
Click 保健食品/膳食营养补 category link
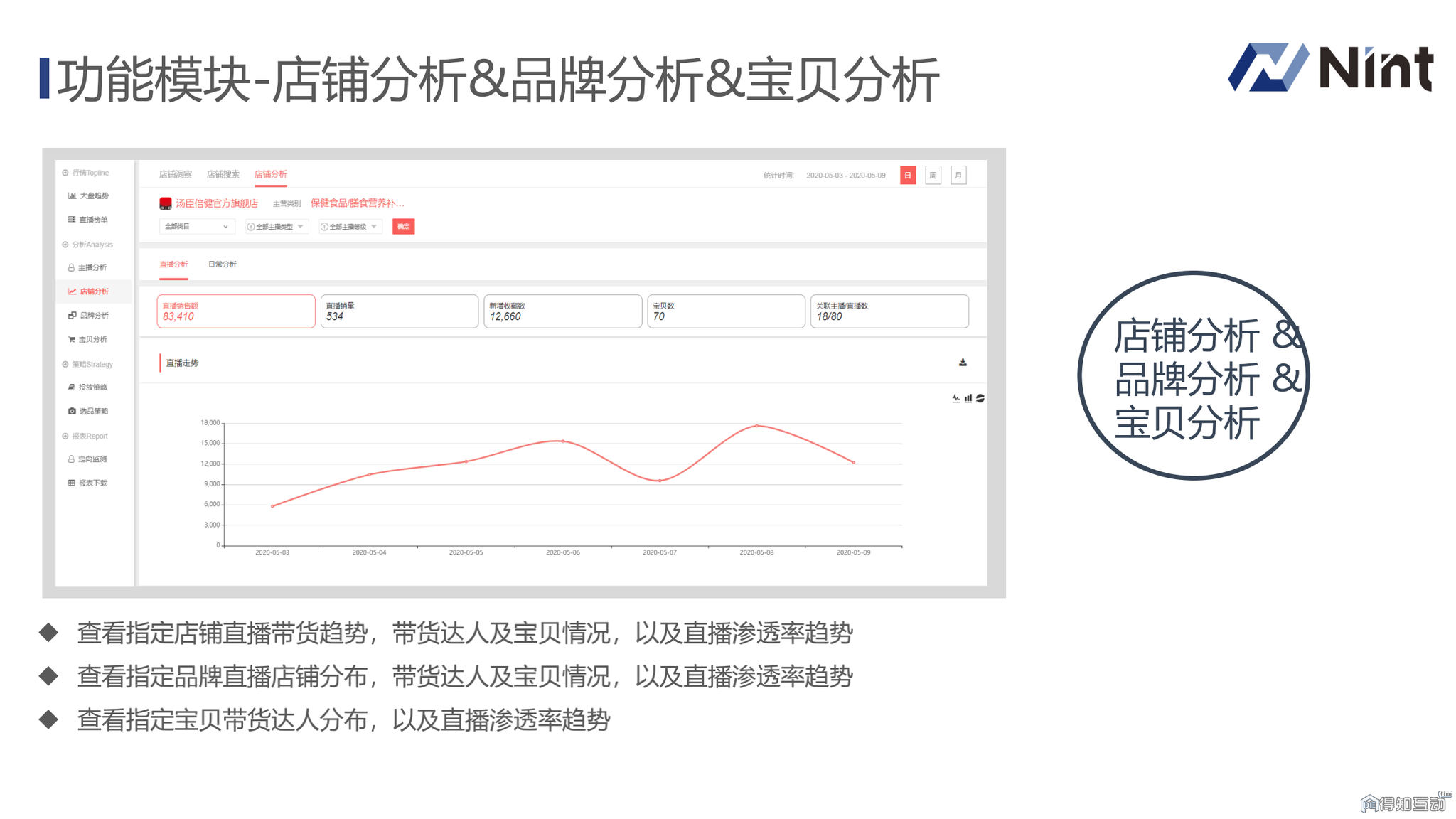pyautogui.click(x=358, y=203)
